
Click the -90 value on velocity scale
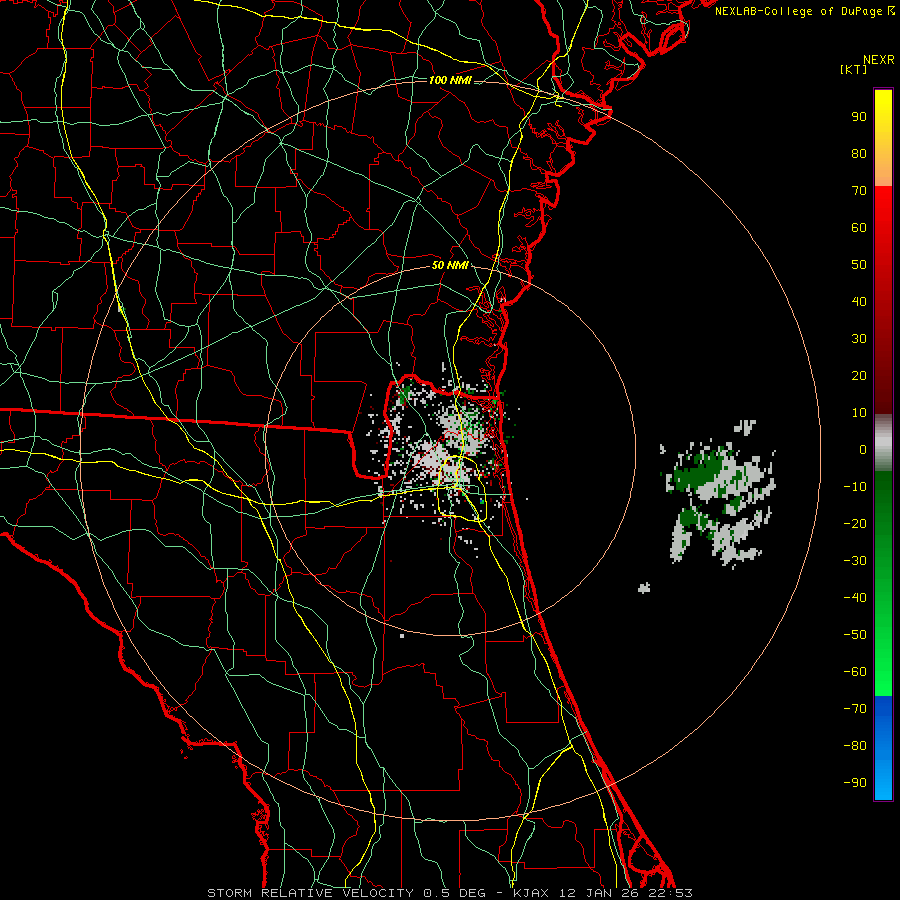(855, 783)
